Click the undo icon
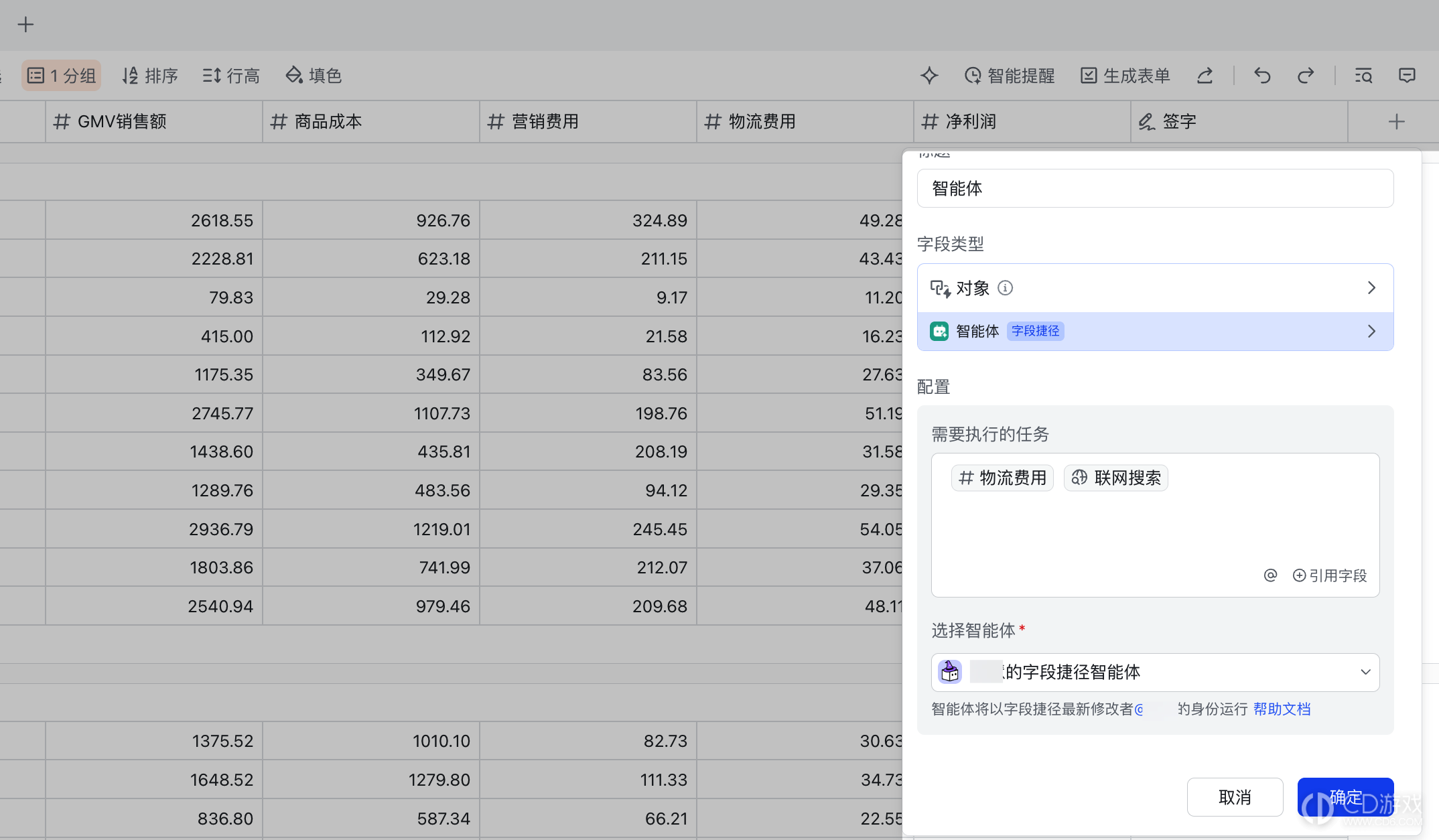 [1262, 76]
